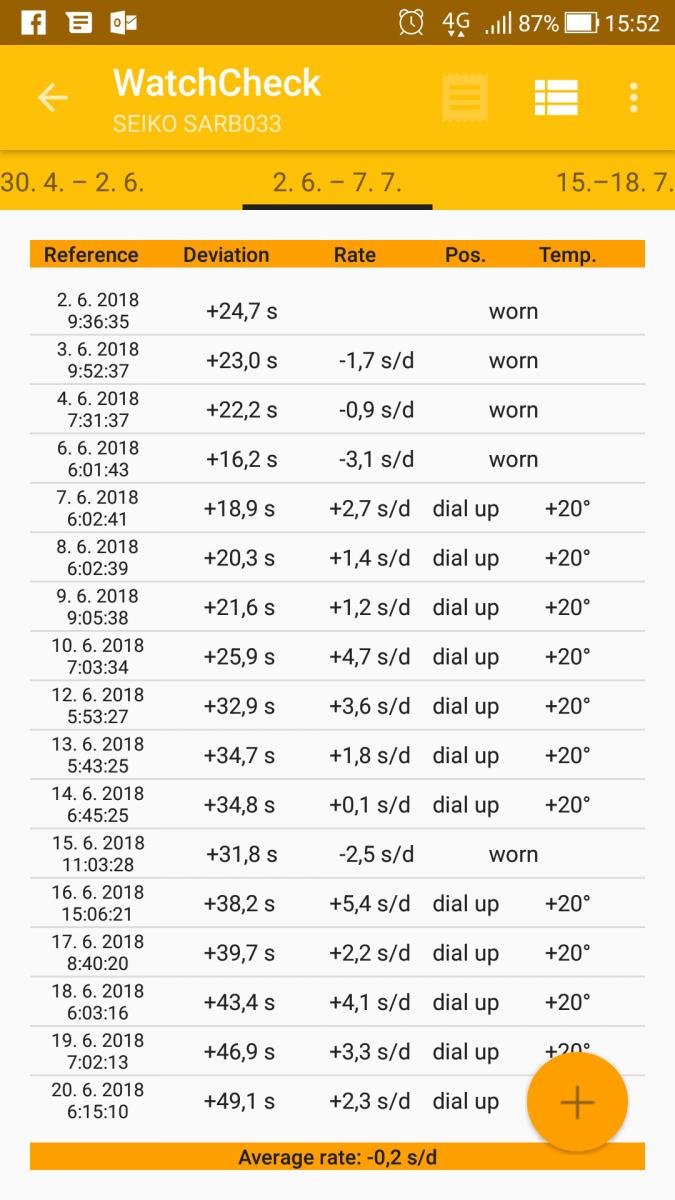Switch to the 30. 4. – 2. 6. tab
Screen dimensions: 675x1200
tap(73, 183)
